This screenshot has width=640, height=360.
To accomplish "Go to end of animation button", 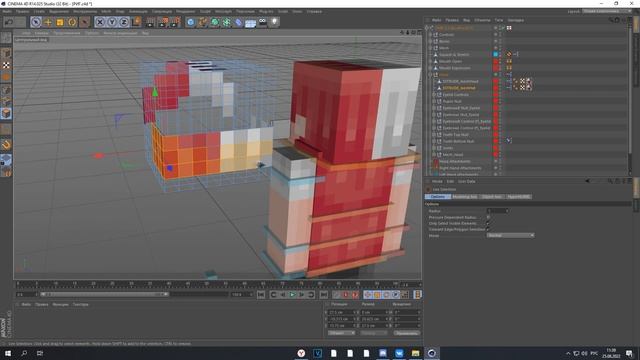I will click(324, 295).
